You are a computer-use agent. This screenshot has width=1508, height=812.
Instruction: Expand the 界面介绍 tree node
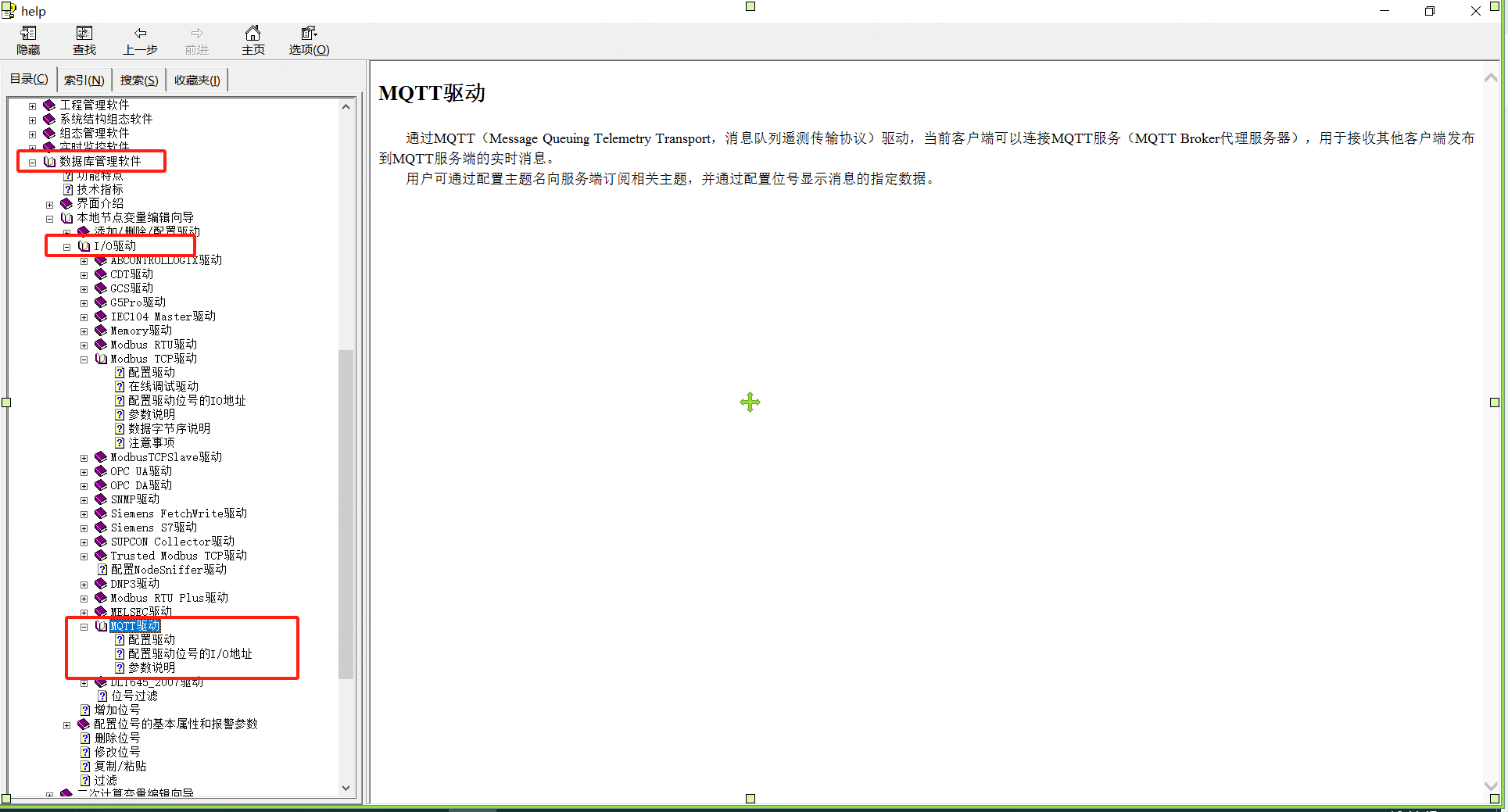point(49,204)
